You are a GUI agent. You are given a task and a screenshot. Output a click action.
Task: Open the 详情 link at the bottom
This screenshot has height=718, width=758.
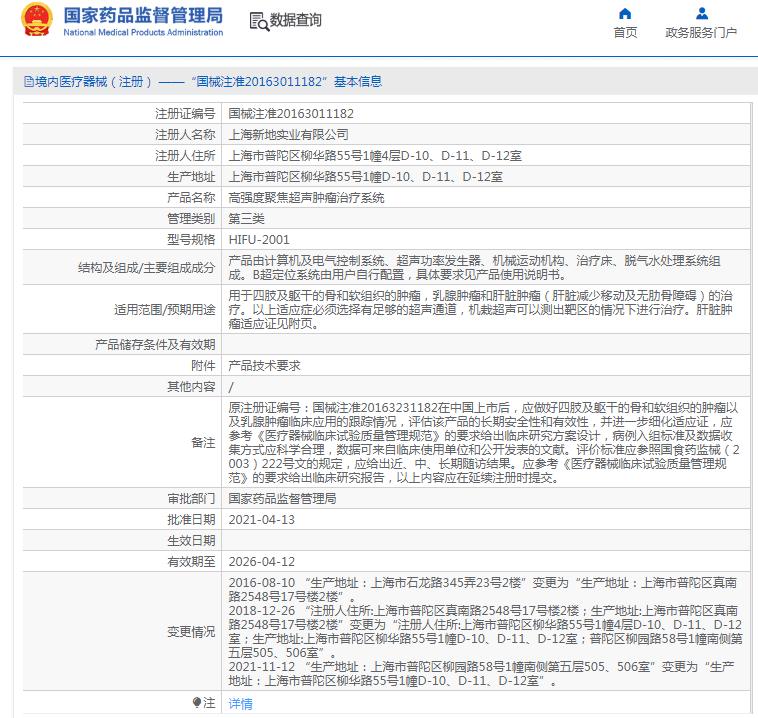tap(240, 703)
